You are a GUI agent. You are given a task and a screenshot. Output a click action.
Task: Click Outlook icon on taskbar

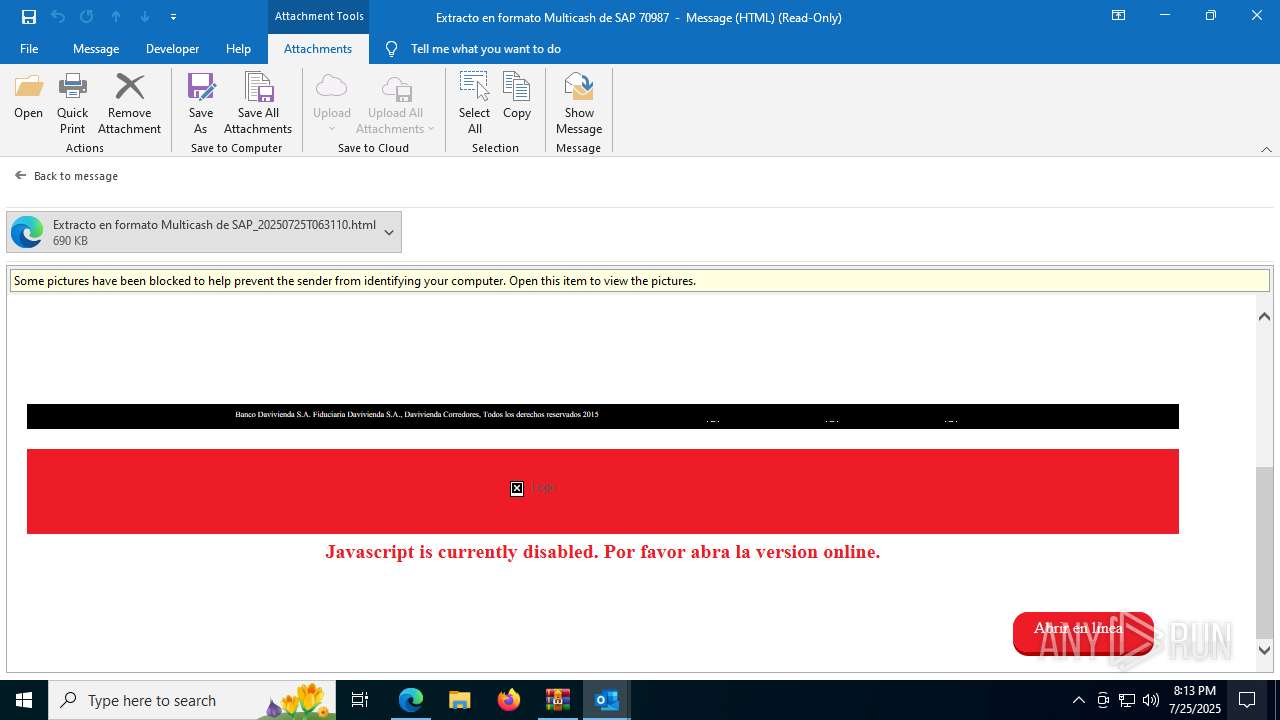(x=607, y=700)
